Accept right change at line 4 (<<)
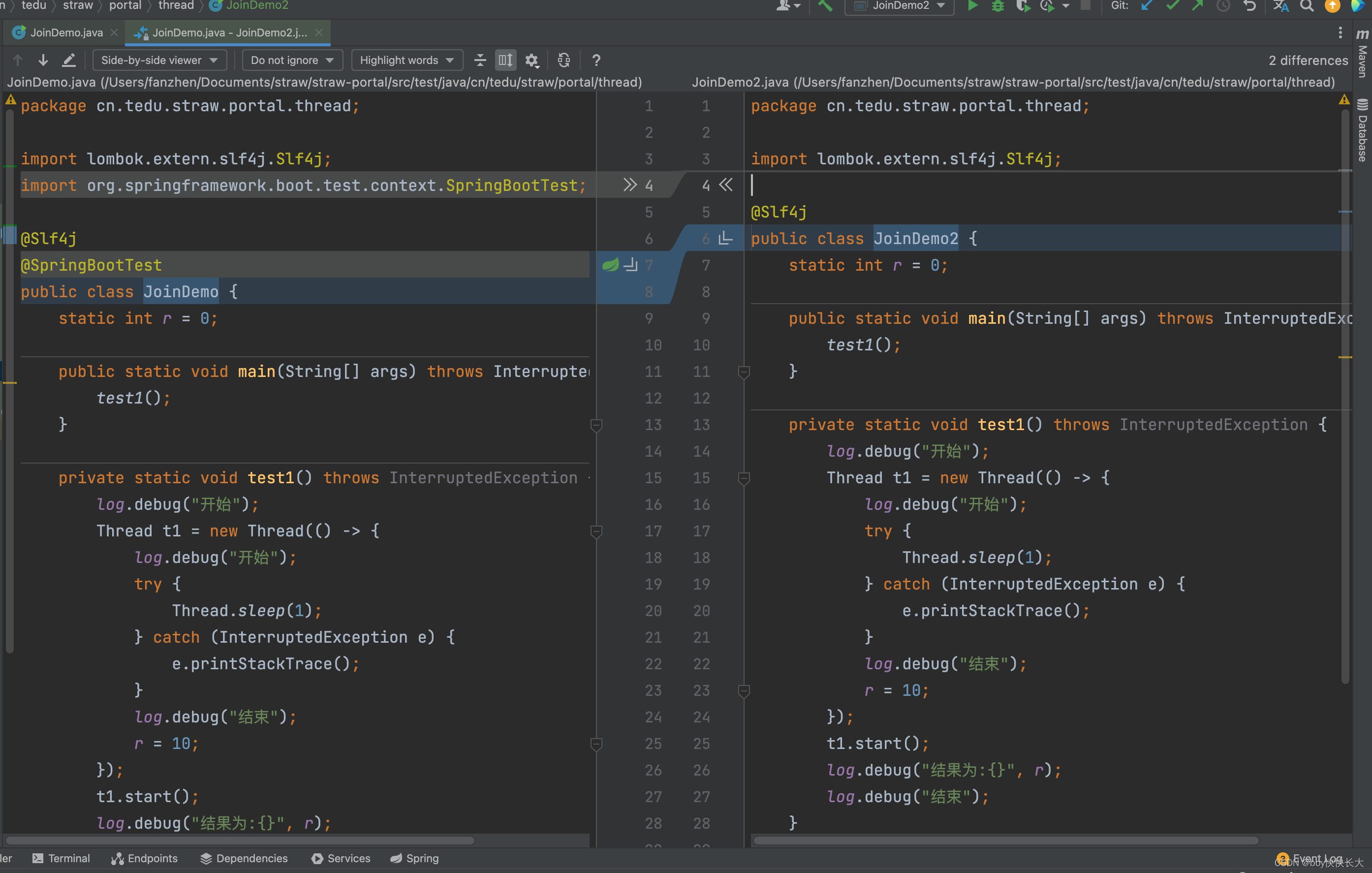This screenshot has width=1372, height=873. pyautogui.click(x=726, y=185)
